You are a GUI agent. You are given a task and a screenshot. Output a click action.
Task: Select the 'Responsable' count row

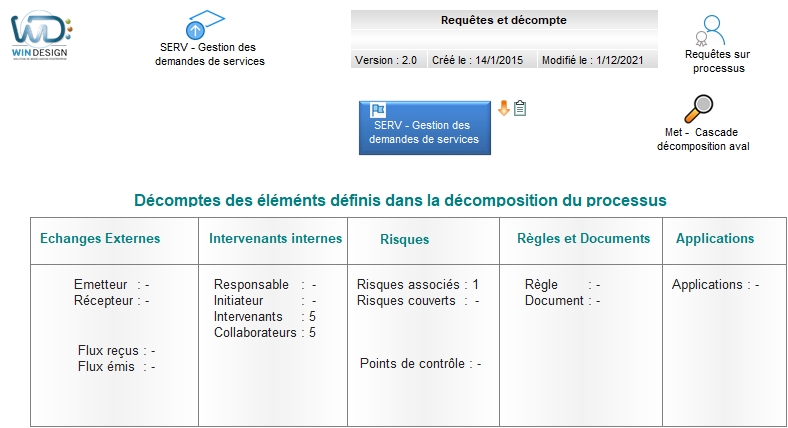click(265, 284)
